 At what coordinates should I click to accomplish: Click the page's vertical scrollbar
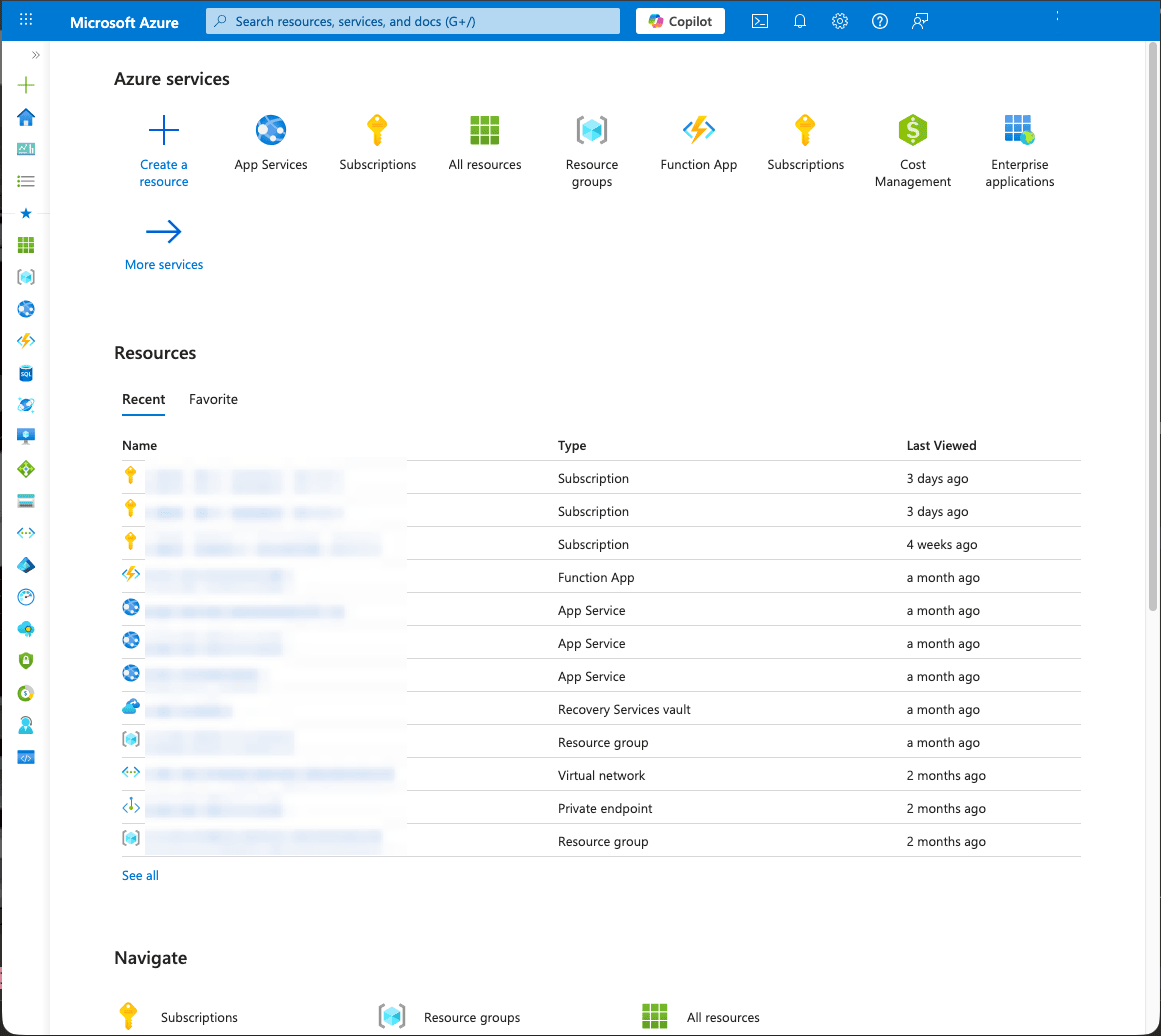coord(1153,330)
